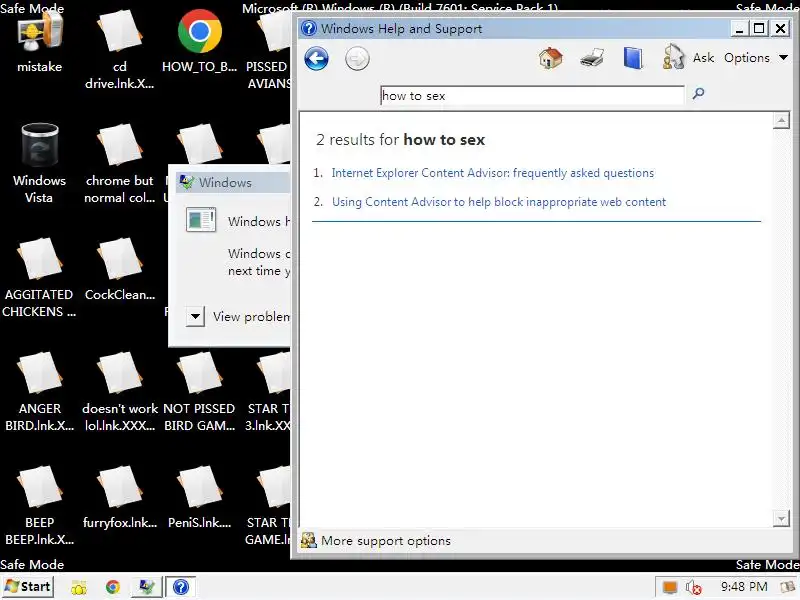Select NOT PISSED BIRD GAM file
800x600 pixels.
[199, 392]
